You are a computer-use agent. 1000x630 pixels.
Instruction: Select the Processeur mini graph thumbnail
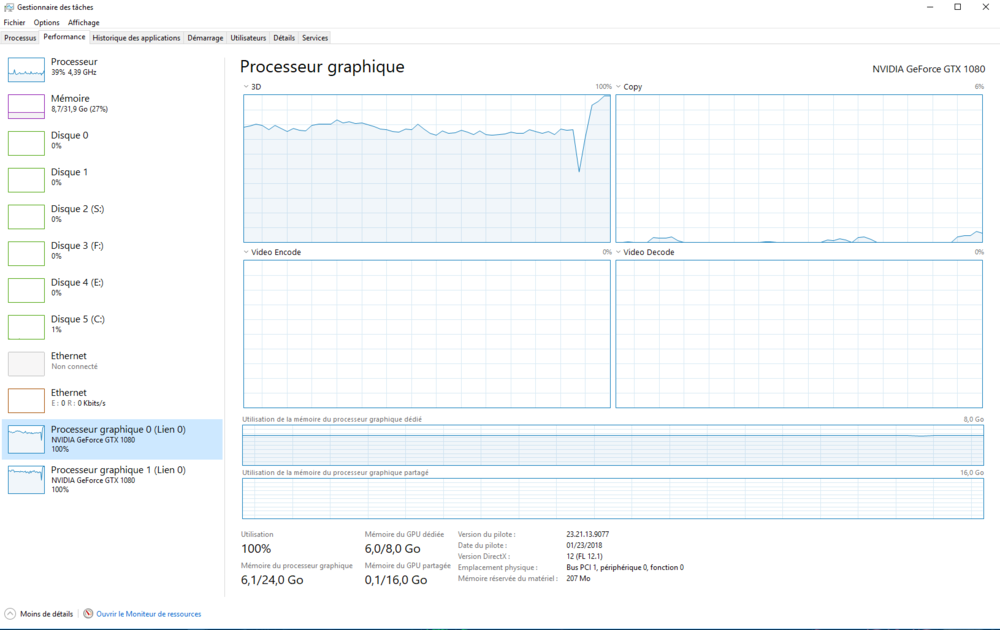click(26, 69)
